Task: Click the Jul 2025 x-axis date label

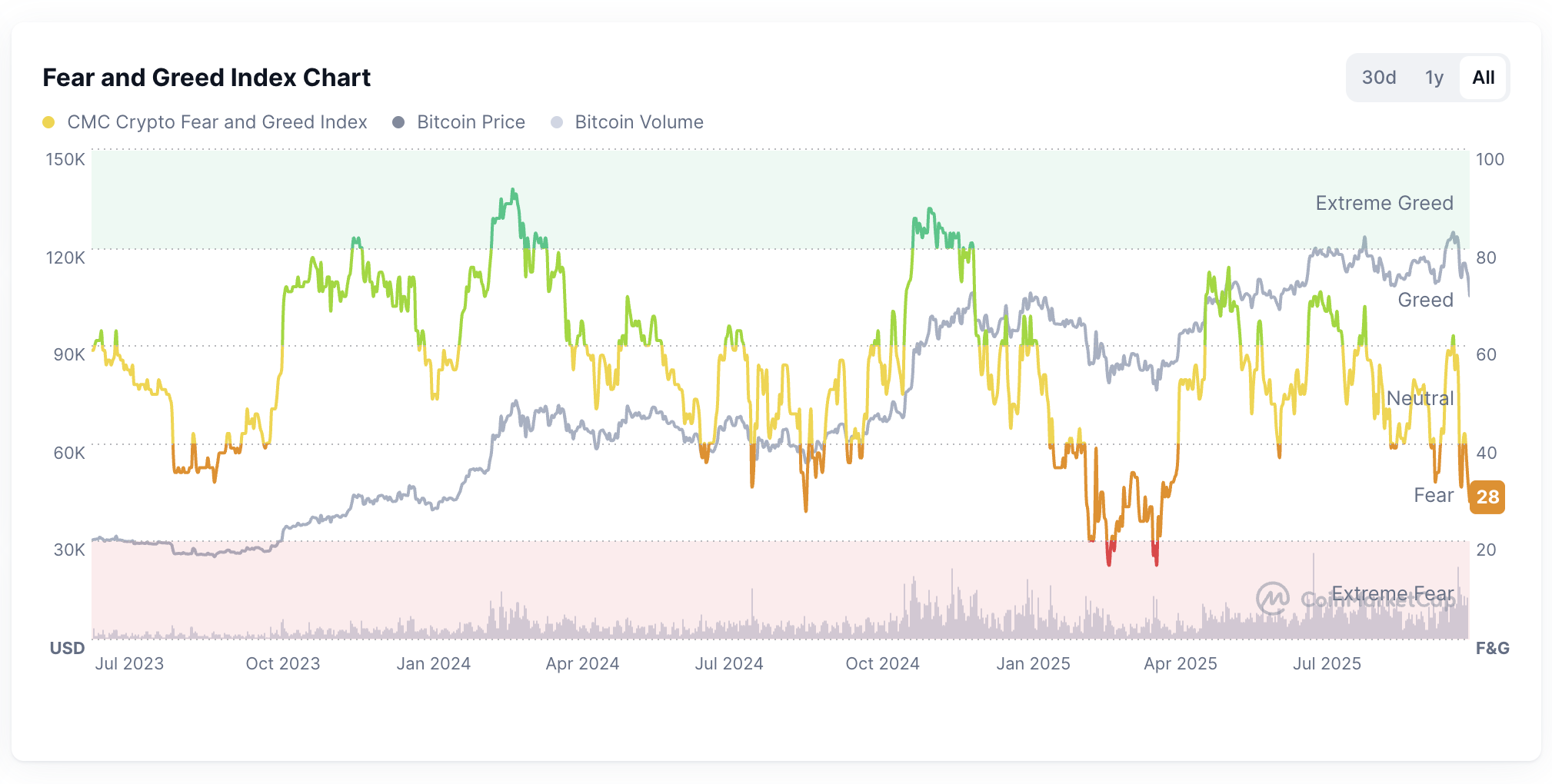Action: click(x=1327, y=663)
